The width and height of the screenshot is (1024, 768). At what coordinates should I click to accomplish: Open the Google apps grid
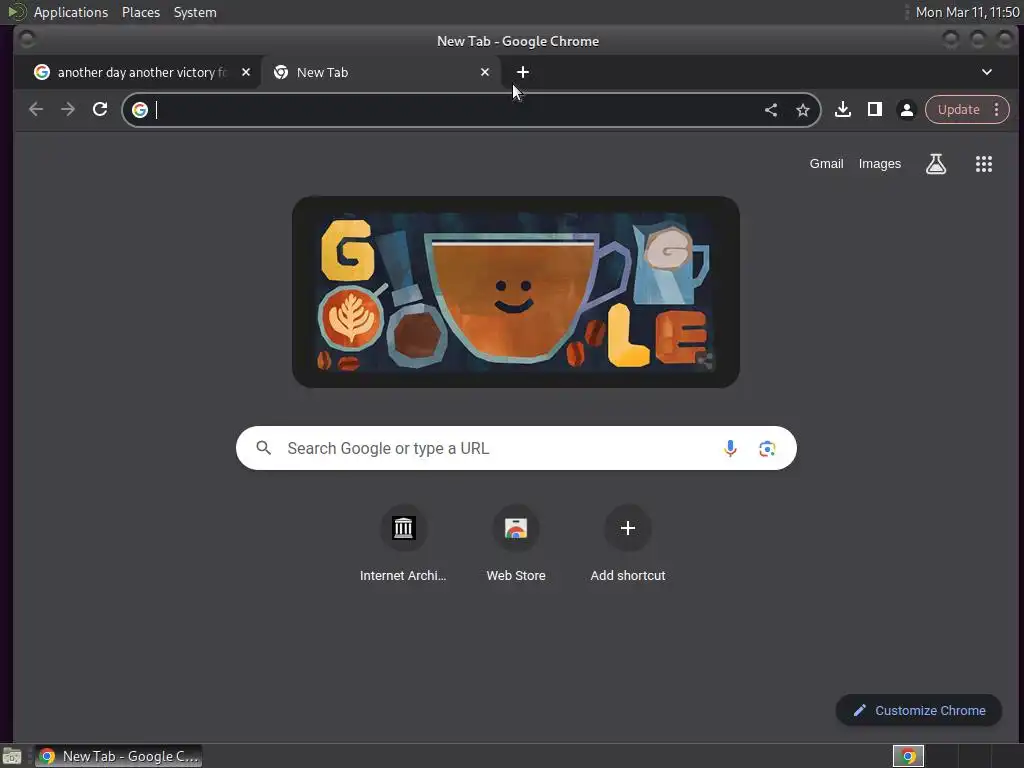point(984,164)
